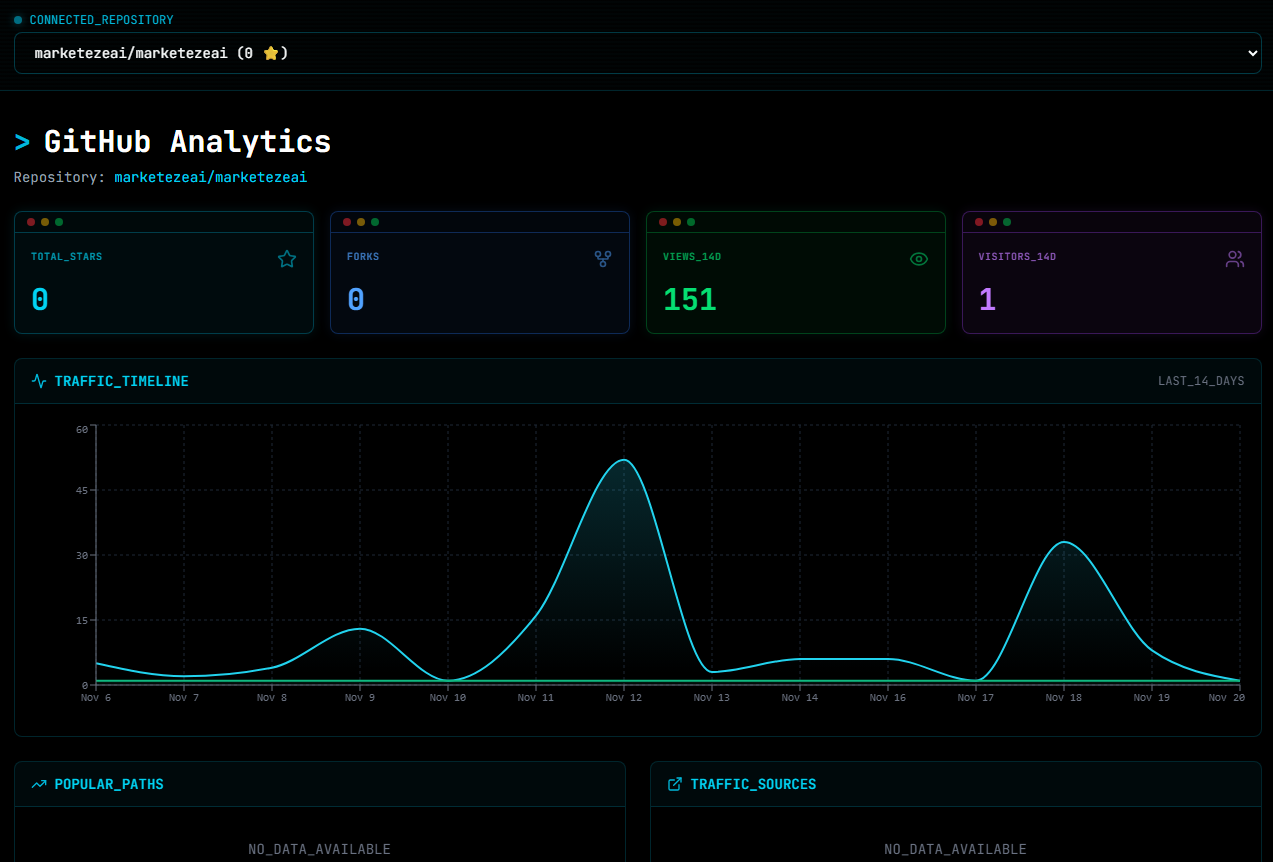Click the 151 views count value
Screen dimensions: 1273x862
click(689, 298)
